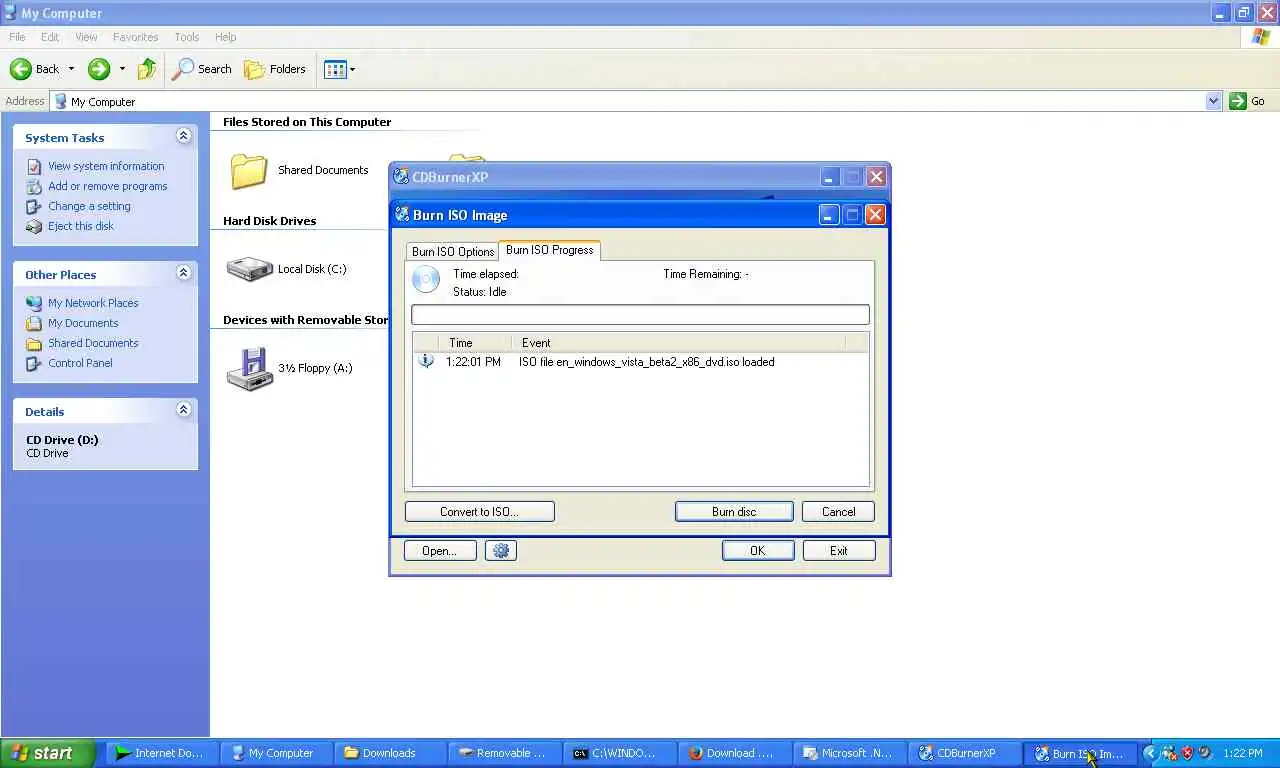Open the Address bar dropdown
The width and height of the screenshot is (1280, 768).
click(1213, 101)
